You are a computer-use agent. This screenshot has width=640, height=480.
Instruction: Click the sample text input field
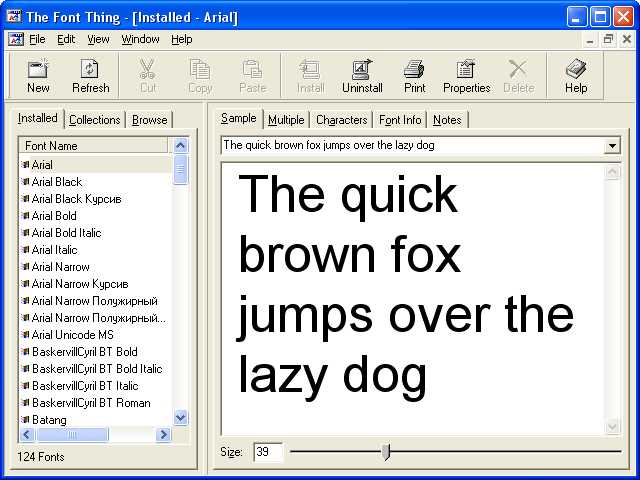pos(412,145)
